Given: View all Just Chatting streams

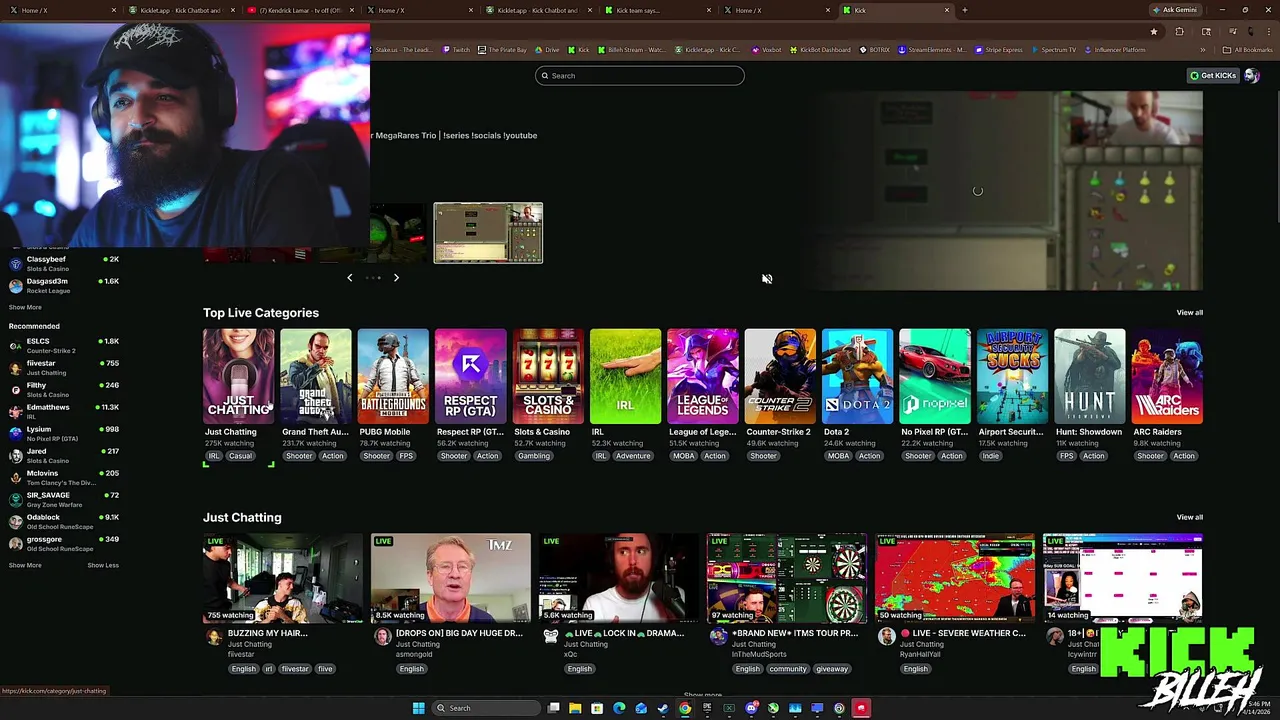Looking at the screenshot, I should [1189, 517].
